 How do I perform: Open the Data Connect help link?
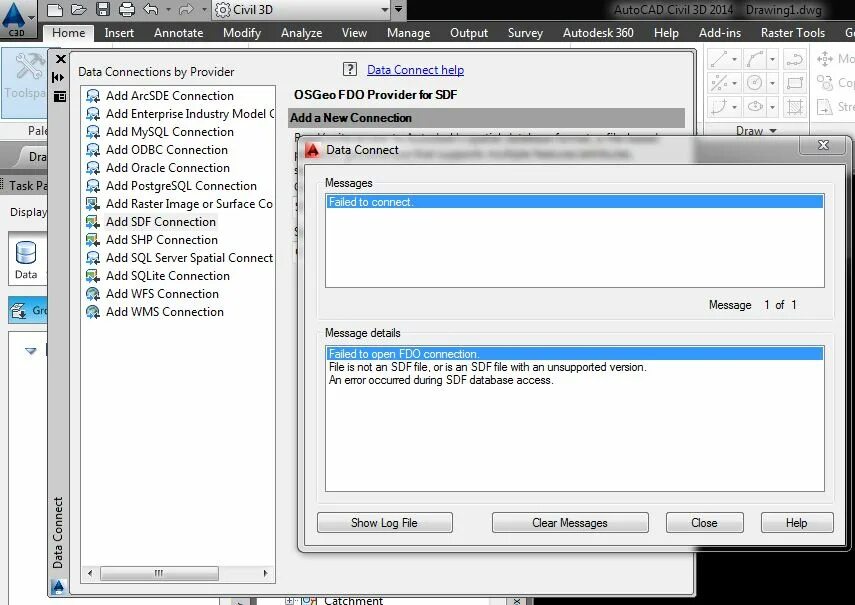click(x=415, y=70)
